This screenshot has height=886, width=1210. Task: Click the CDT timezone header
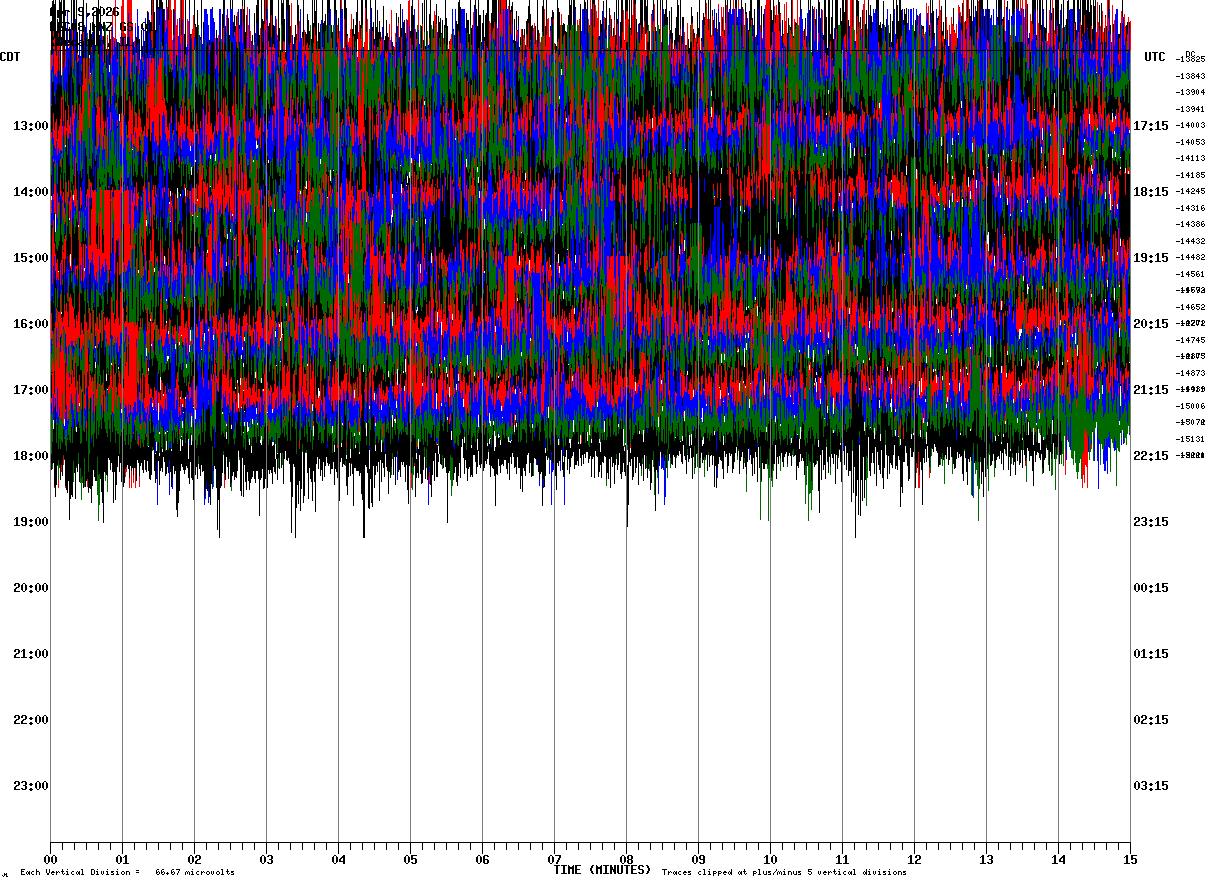(10, 57)
